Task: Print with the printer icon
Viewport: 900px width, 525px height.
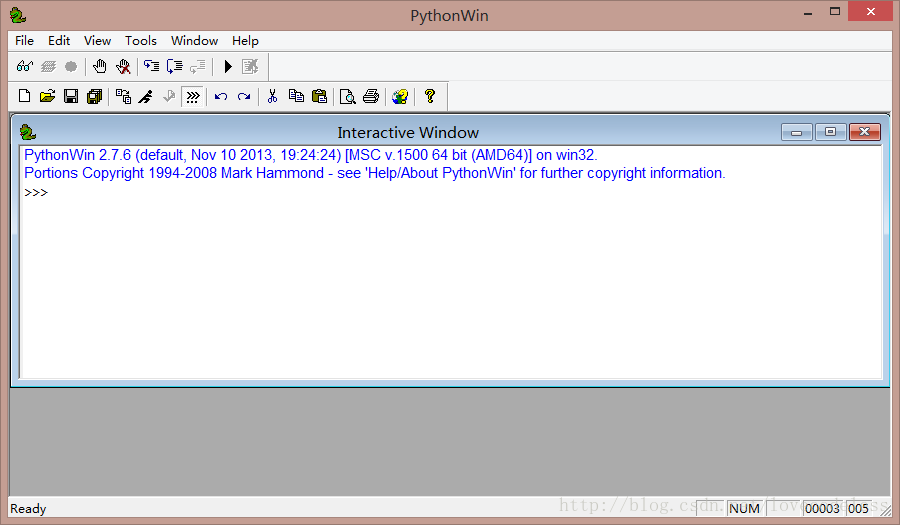Action: click(371, 96)
